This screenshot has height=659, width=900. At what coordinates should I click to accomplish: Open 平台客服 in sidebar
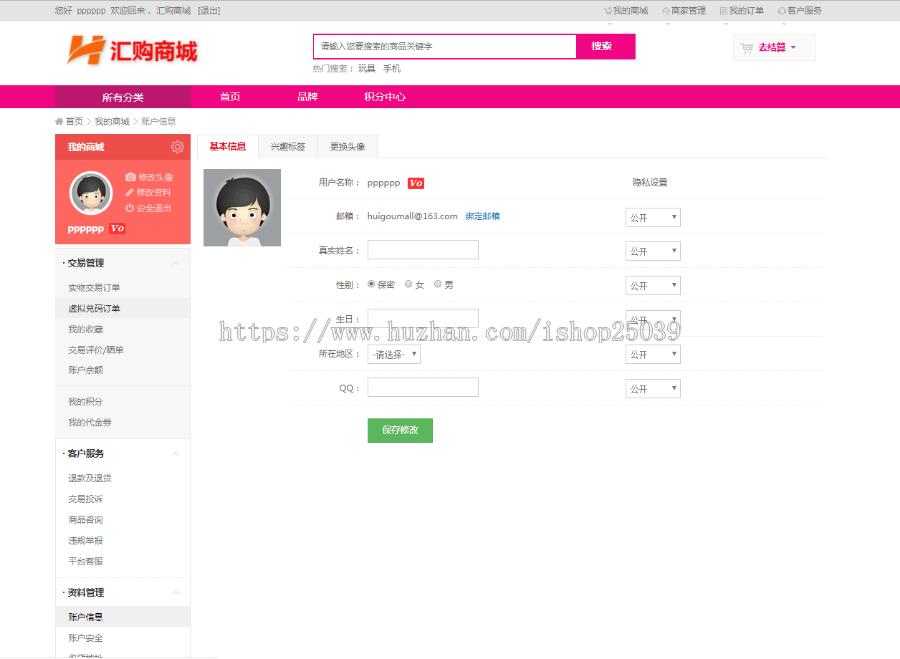pos(86,561)
